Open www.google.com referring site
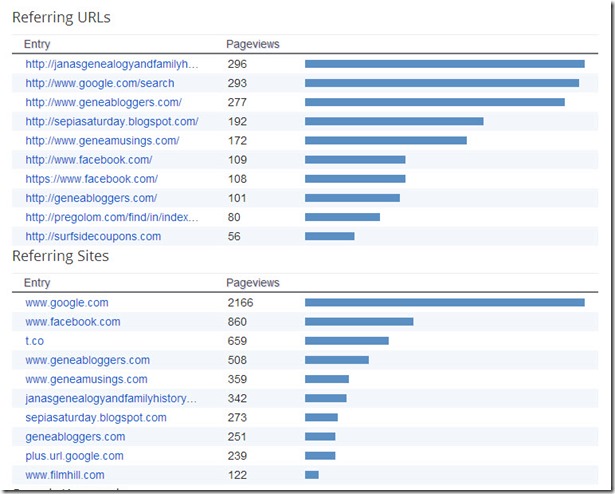 coord(67,303)
